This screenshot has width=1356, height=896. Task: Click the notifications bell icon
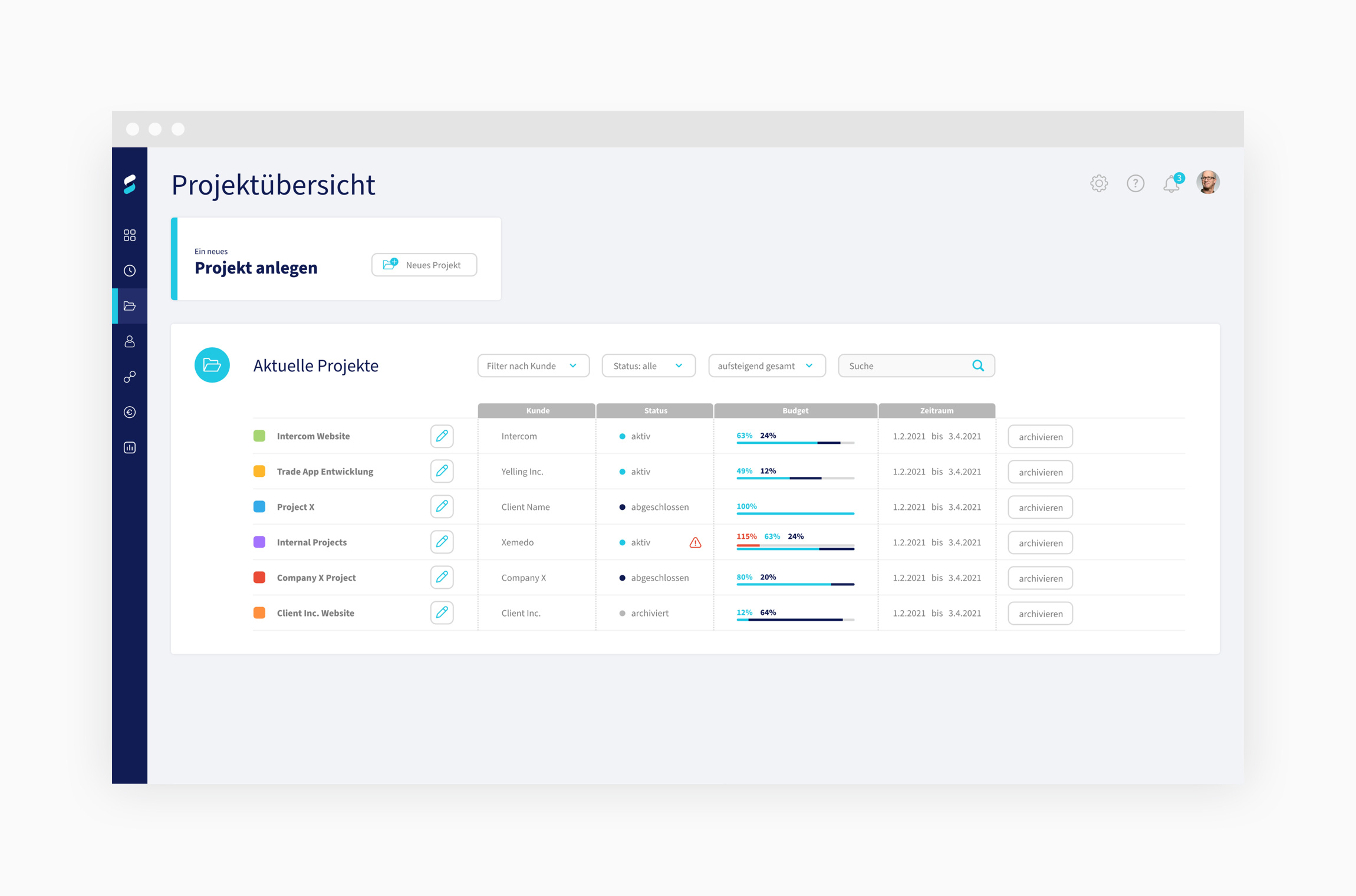(x=1171, y=185)
